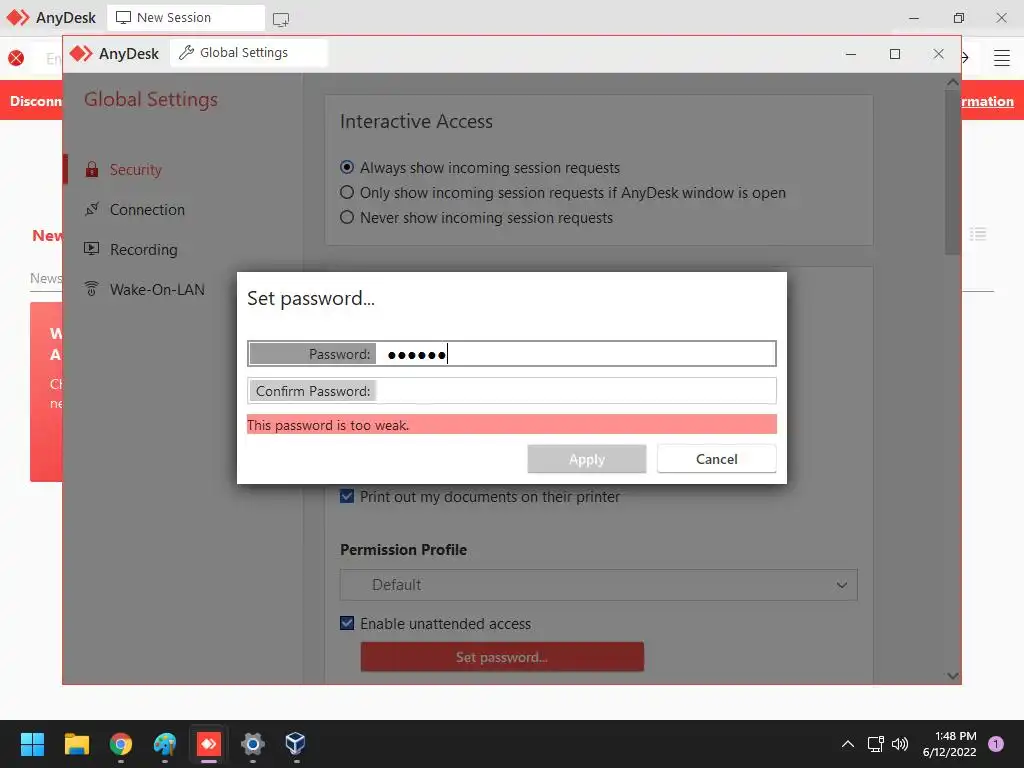Click the Permission Profile label

(x=404, y=550)
